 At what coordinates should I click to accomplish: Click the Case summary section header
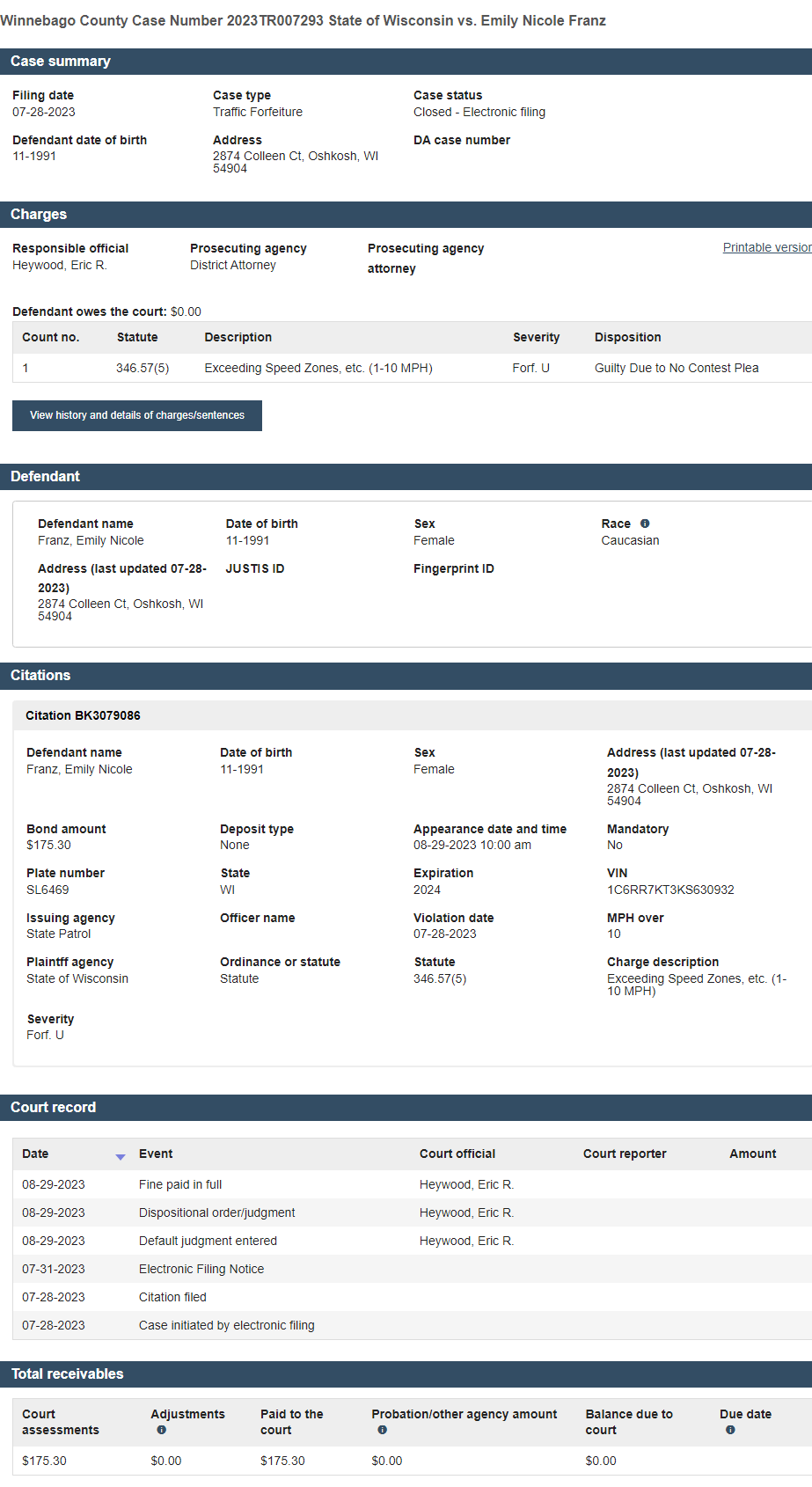(x=406, y=62)
